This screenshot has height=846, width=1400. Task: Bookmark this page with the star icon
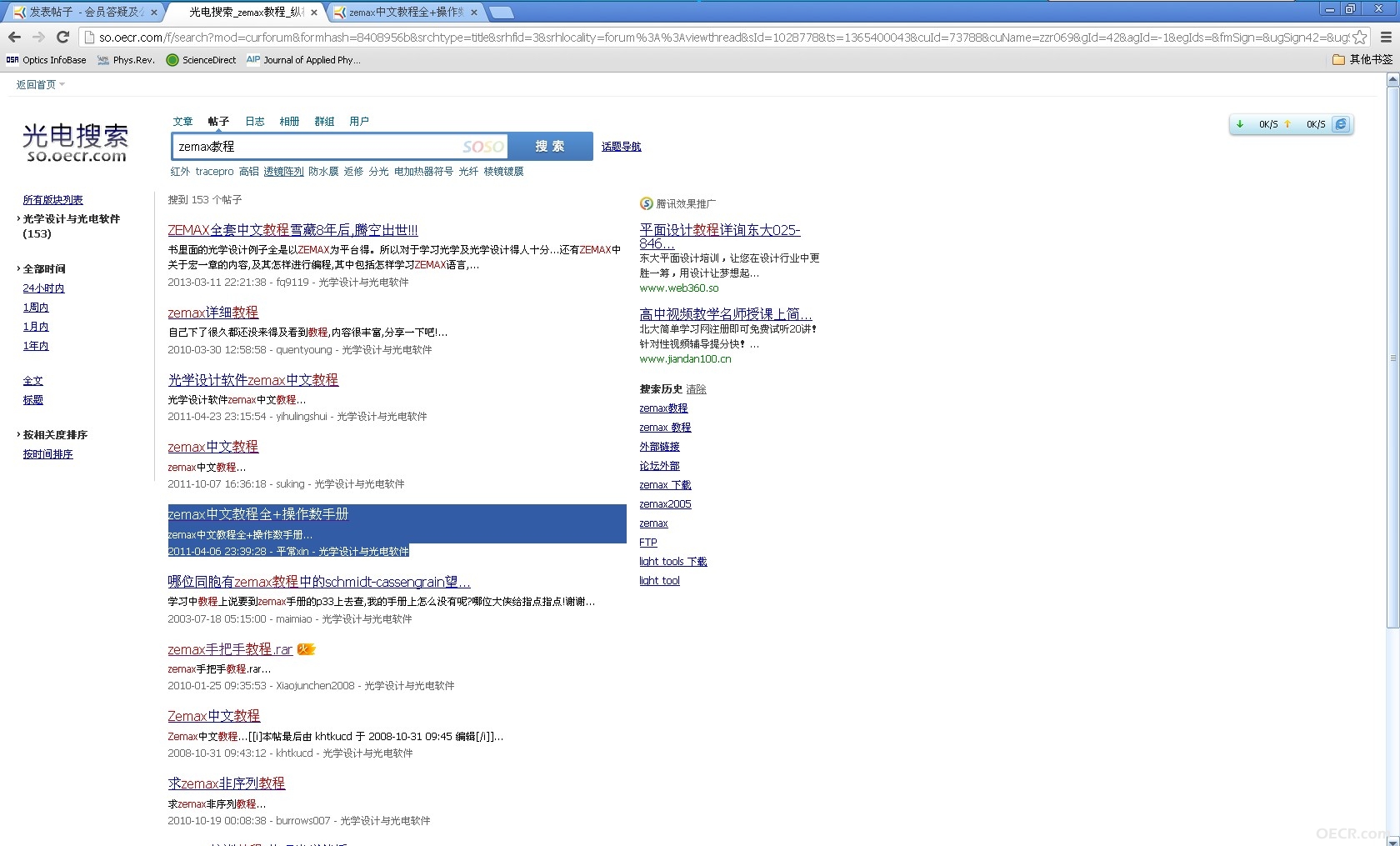click(1360, 38)
